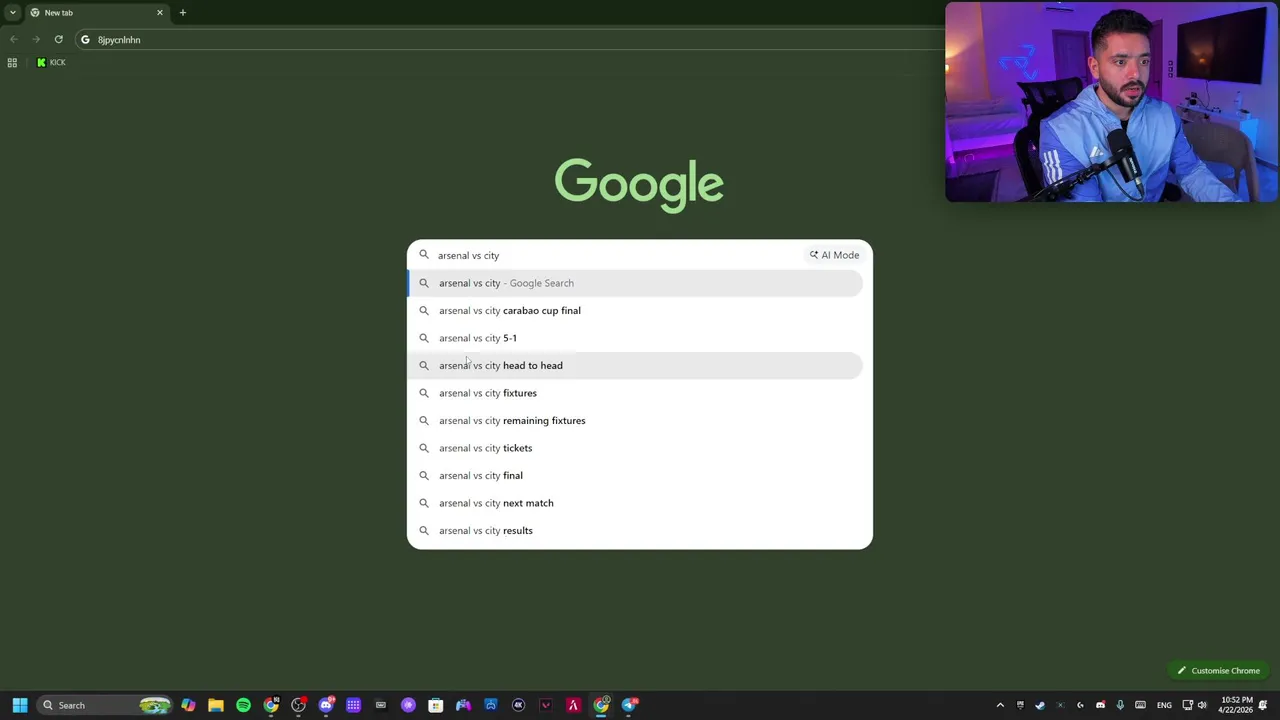Open the KICK bookmark
Viewport: 1280px width, 720px height.
coord(51,62)
